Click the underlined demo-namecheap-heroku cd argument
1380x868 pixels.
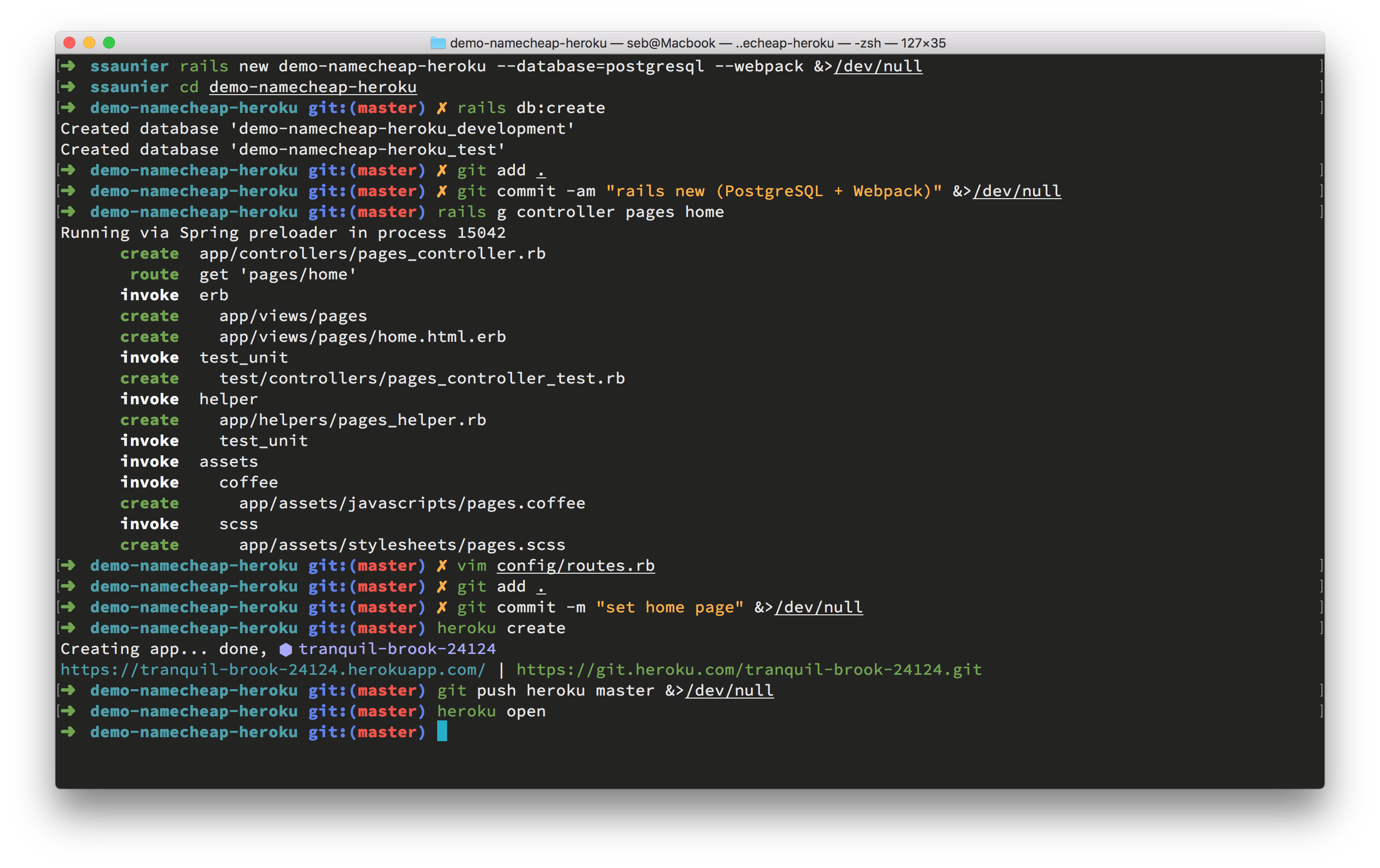click(312, 87)
